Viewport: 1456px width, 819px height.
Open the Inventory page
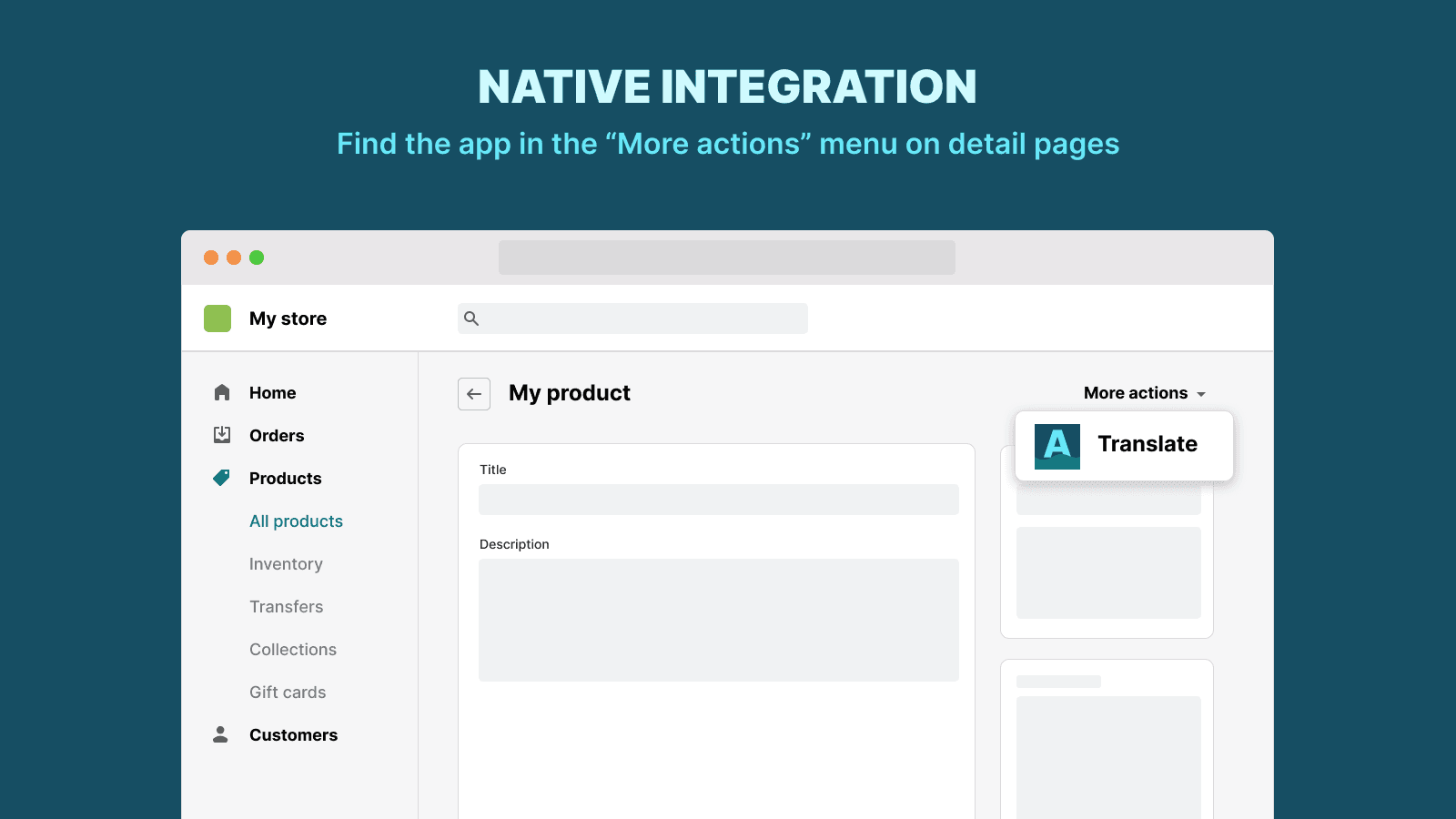(286, 564)
